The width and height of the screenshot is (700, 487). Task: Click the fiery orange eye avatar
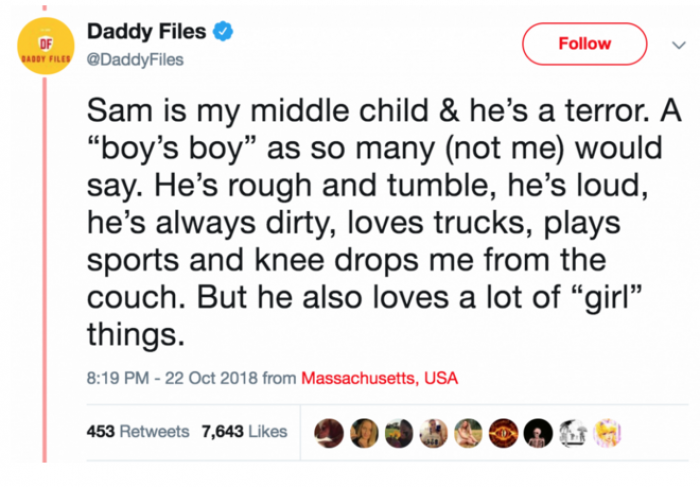coord(502,433)
